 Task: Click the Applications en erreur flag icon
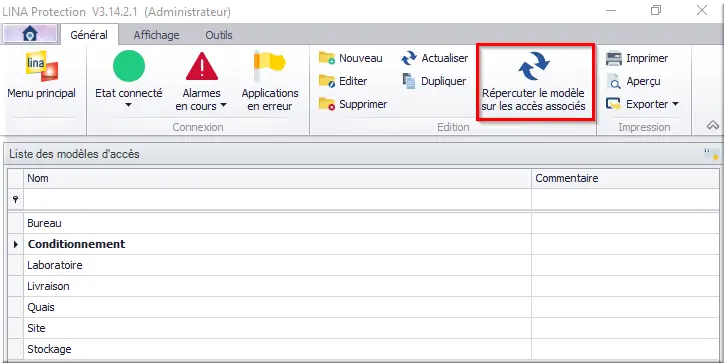[x=270, y=66]
